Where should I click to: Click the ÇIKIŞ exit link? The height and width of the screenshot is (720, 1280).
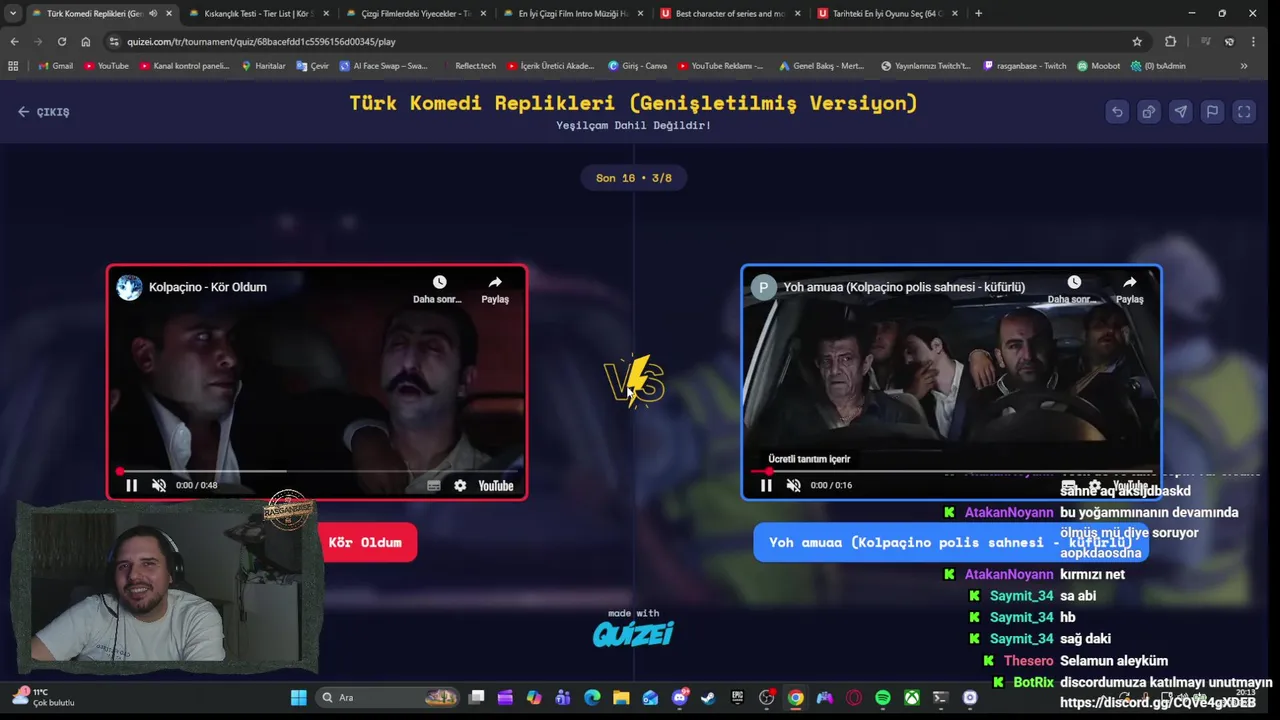pos(44,112)
